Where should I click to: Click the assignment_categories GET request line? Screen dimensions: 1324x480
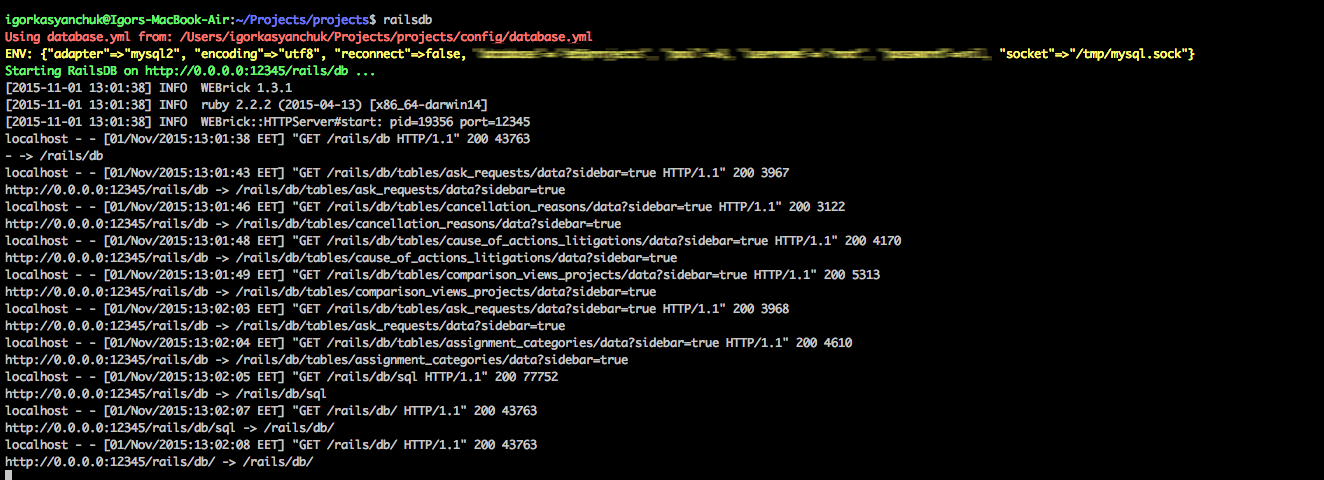[x=428, y=342]
